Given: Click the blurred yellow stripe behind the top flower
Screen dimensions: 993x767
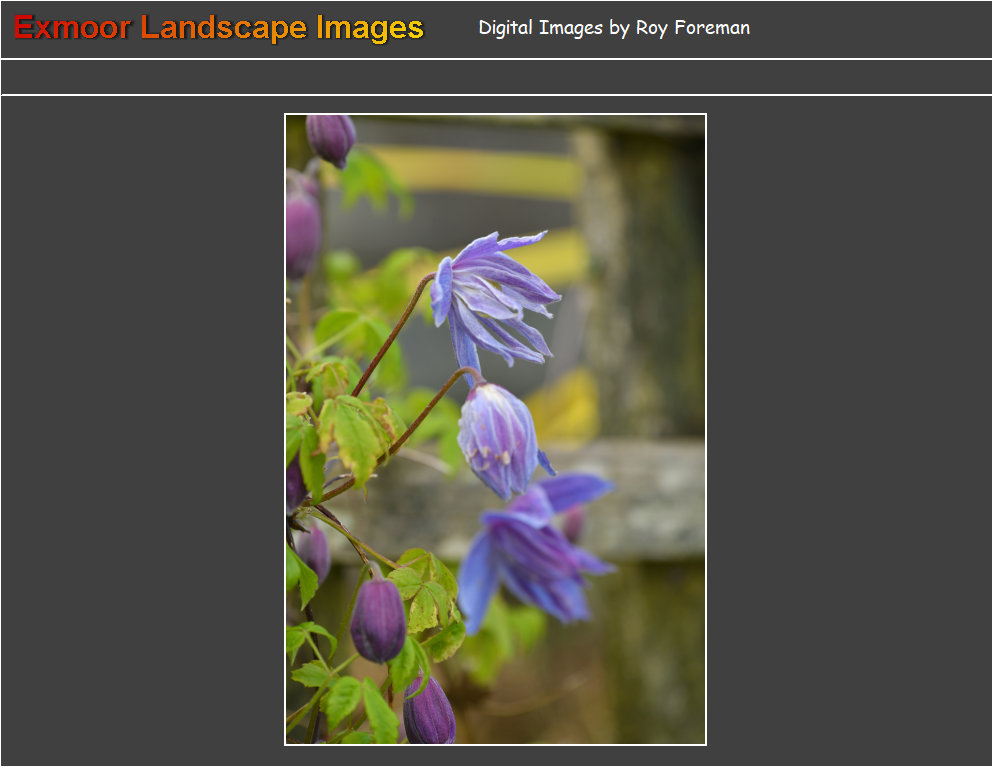Looking at the screenshot, I should [x=480, y=172].
